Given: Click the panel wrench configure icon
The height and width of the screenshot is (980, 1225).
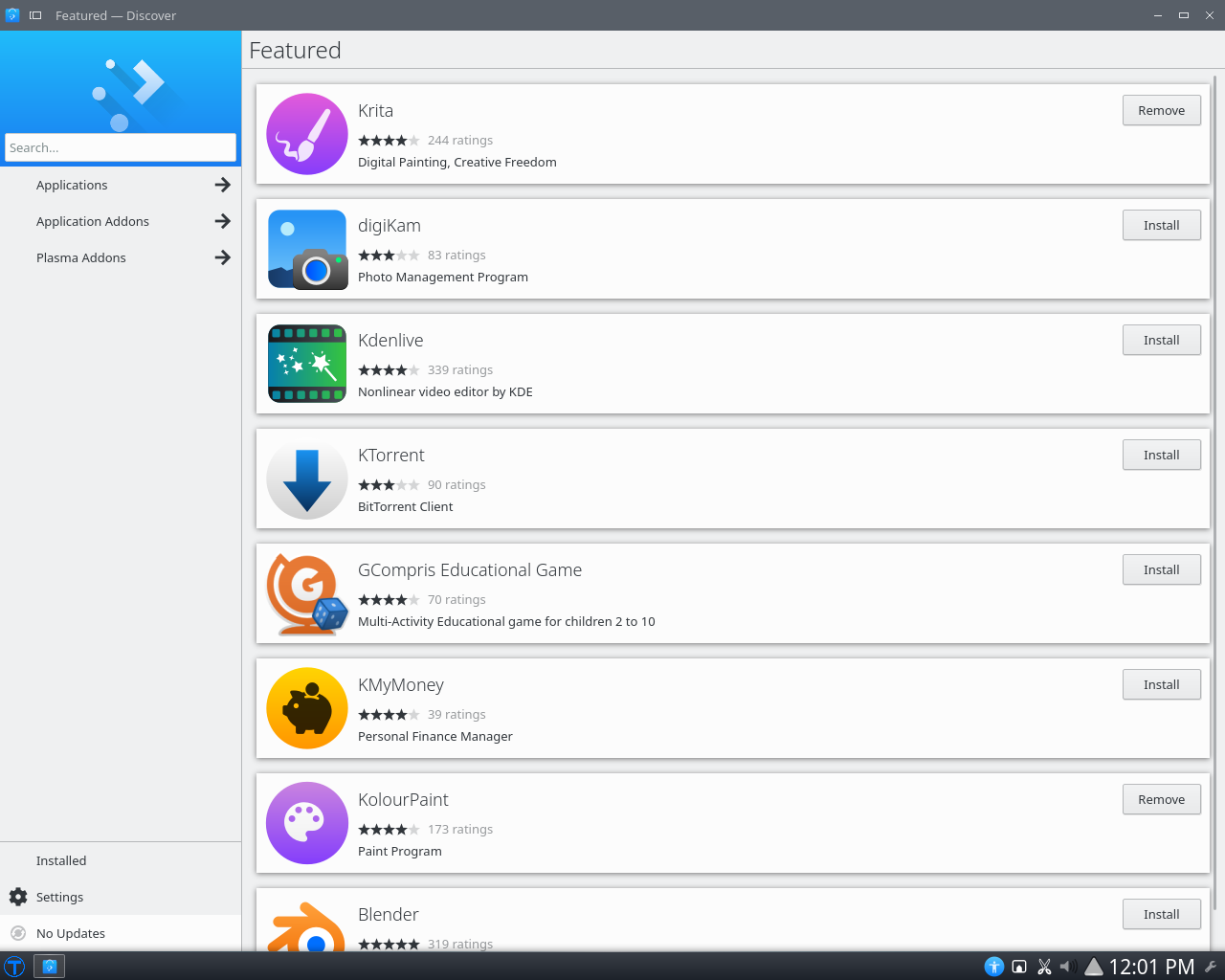Looking at the screenshot, I should coord(1211,967).
